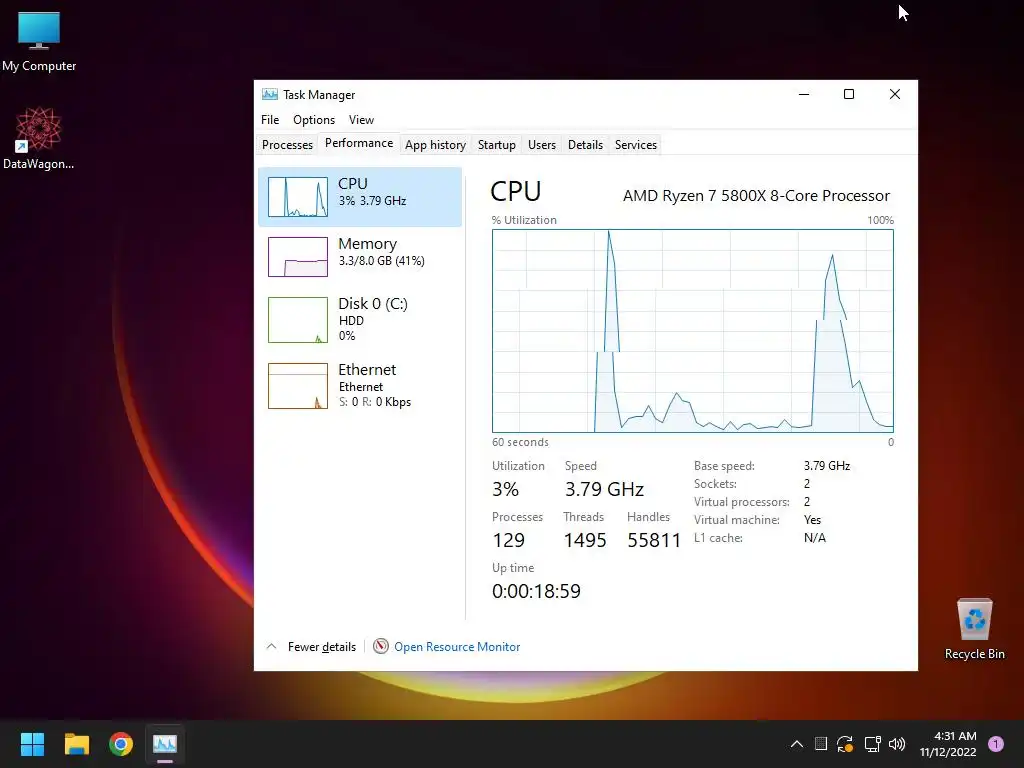
Task: Close the Task Manager window
Action: (x=895, y=95)
